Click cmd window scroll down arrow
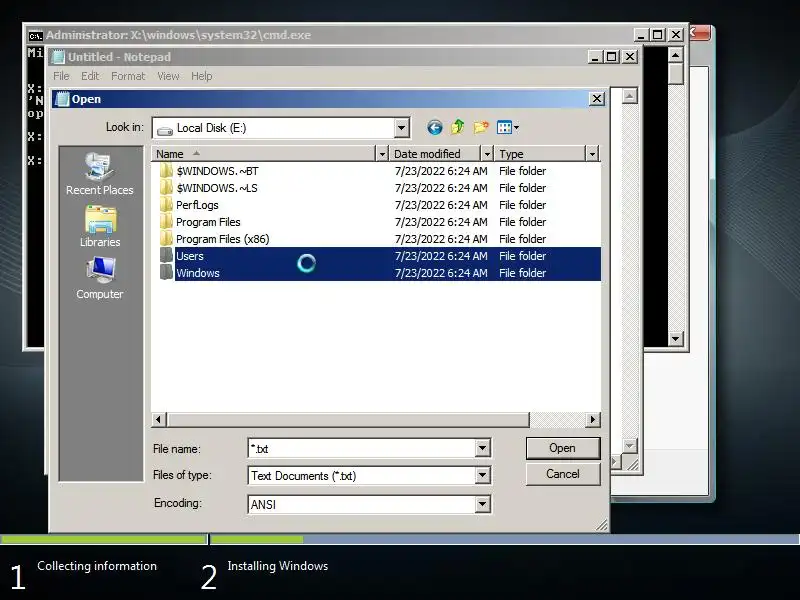This screenshot has height=600, width=800. [x=676, y=338]
